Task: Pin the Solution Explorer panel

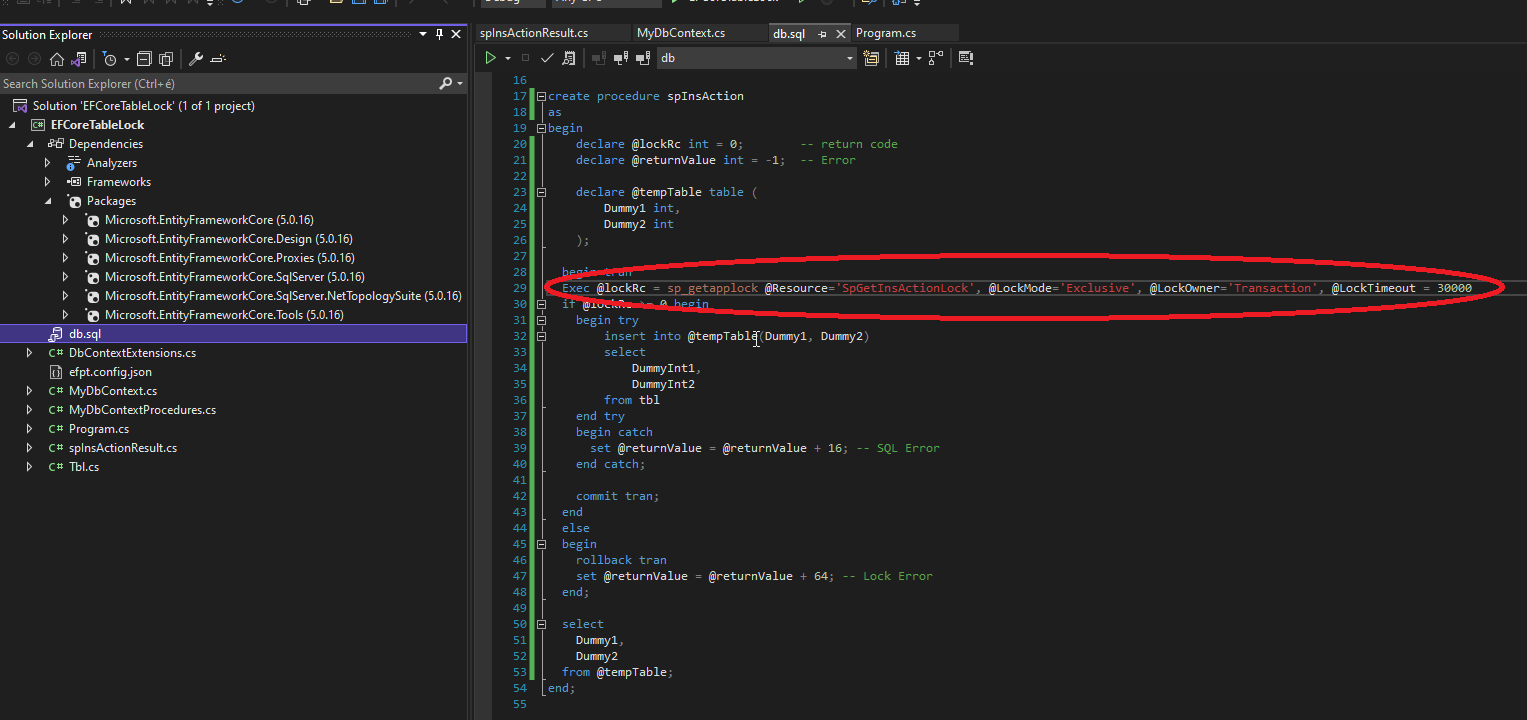Action: [439, 34]
